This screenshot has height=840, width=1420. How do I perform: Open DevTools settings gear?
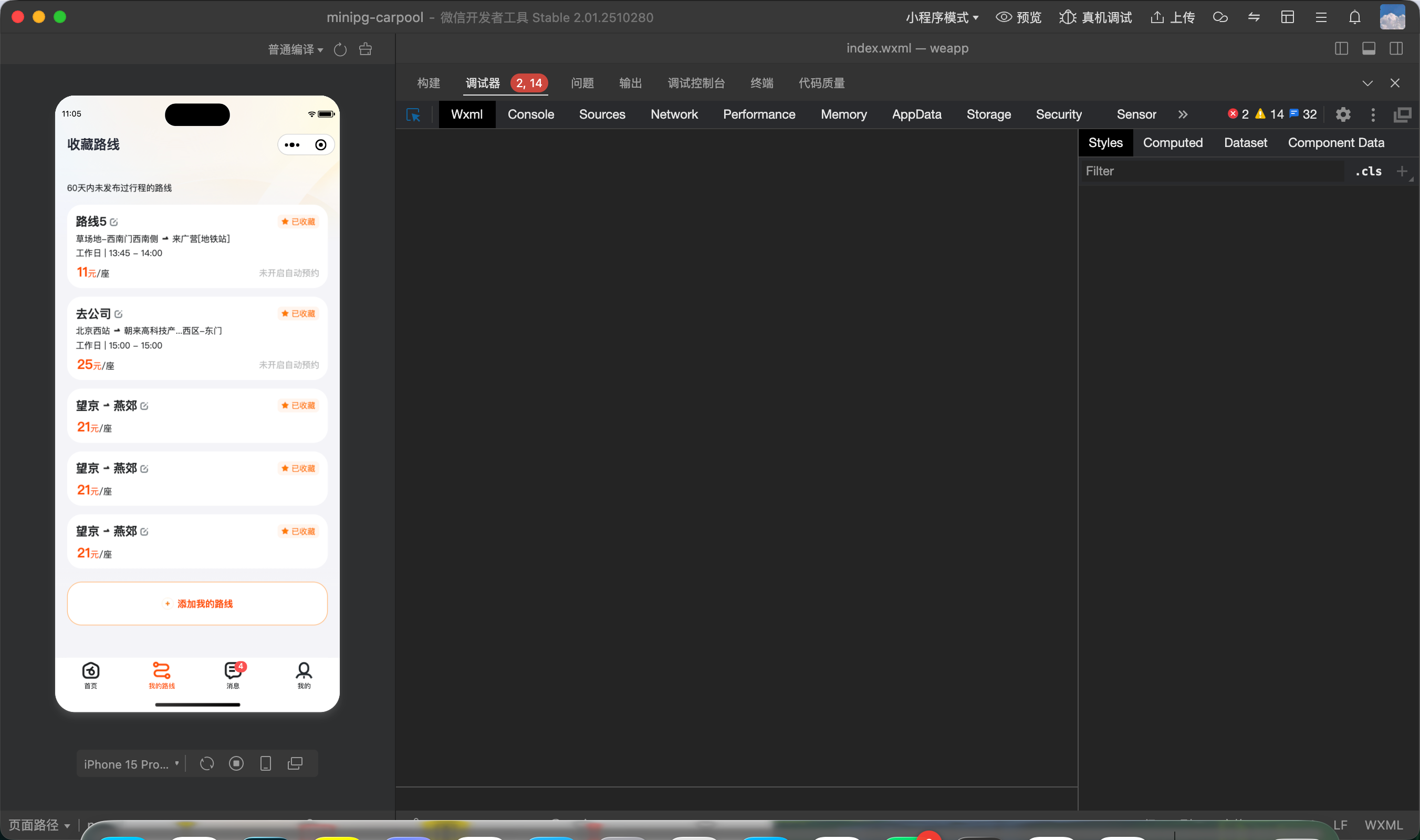pos(1343,115)
